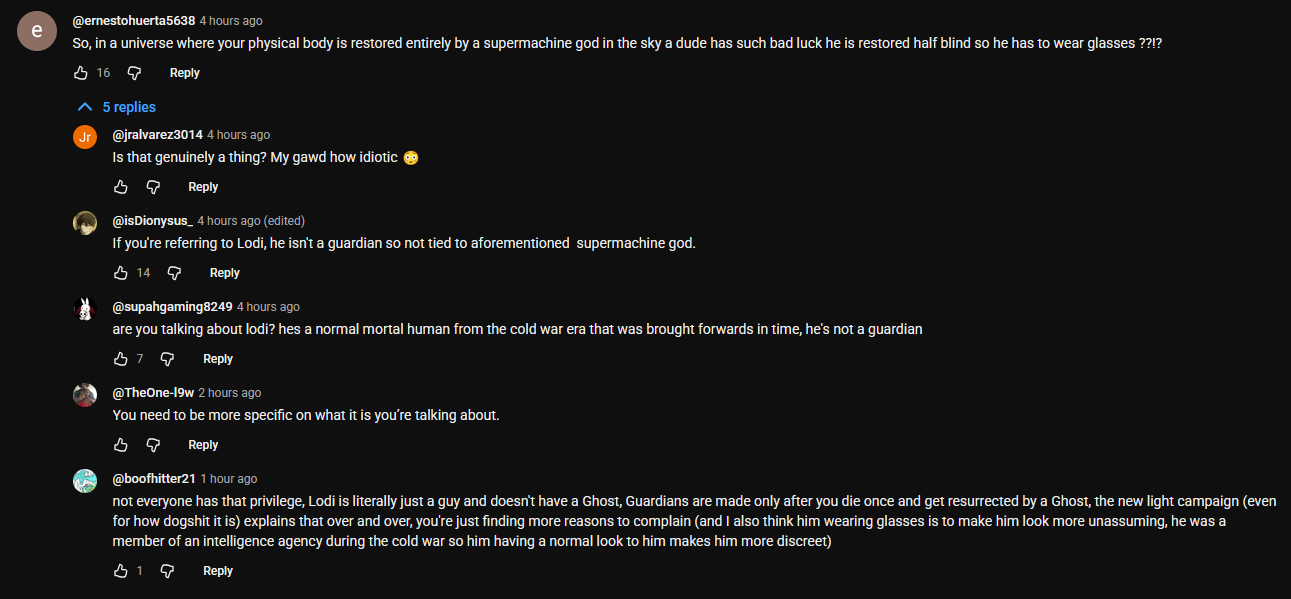Like @boofhitter21's reply

point(121,571)
